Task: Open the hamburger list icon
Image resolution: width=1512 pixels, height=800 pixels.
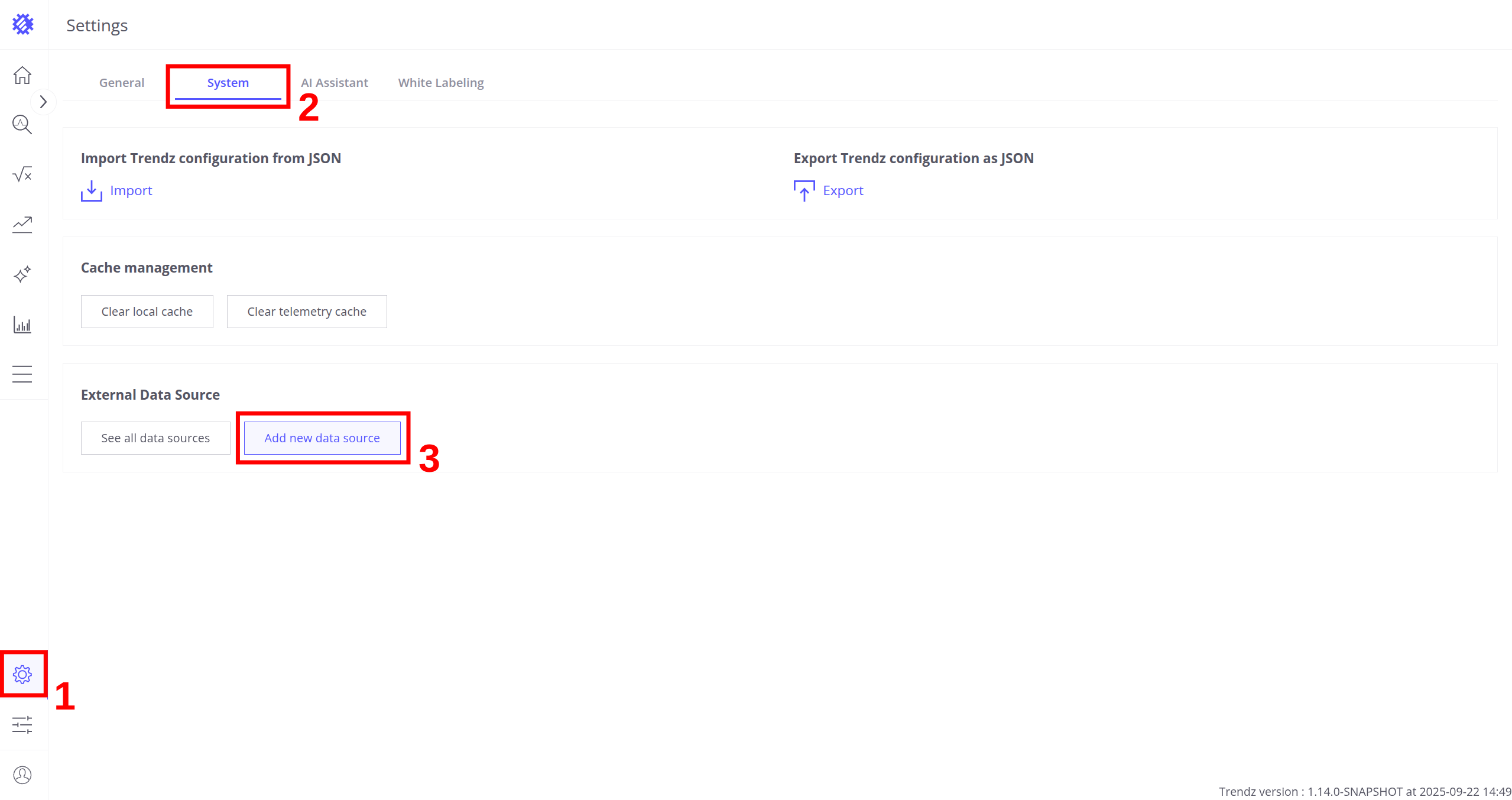Action: (22, 374)
